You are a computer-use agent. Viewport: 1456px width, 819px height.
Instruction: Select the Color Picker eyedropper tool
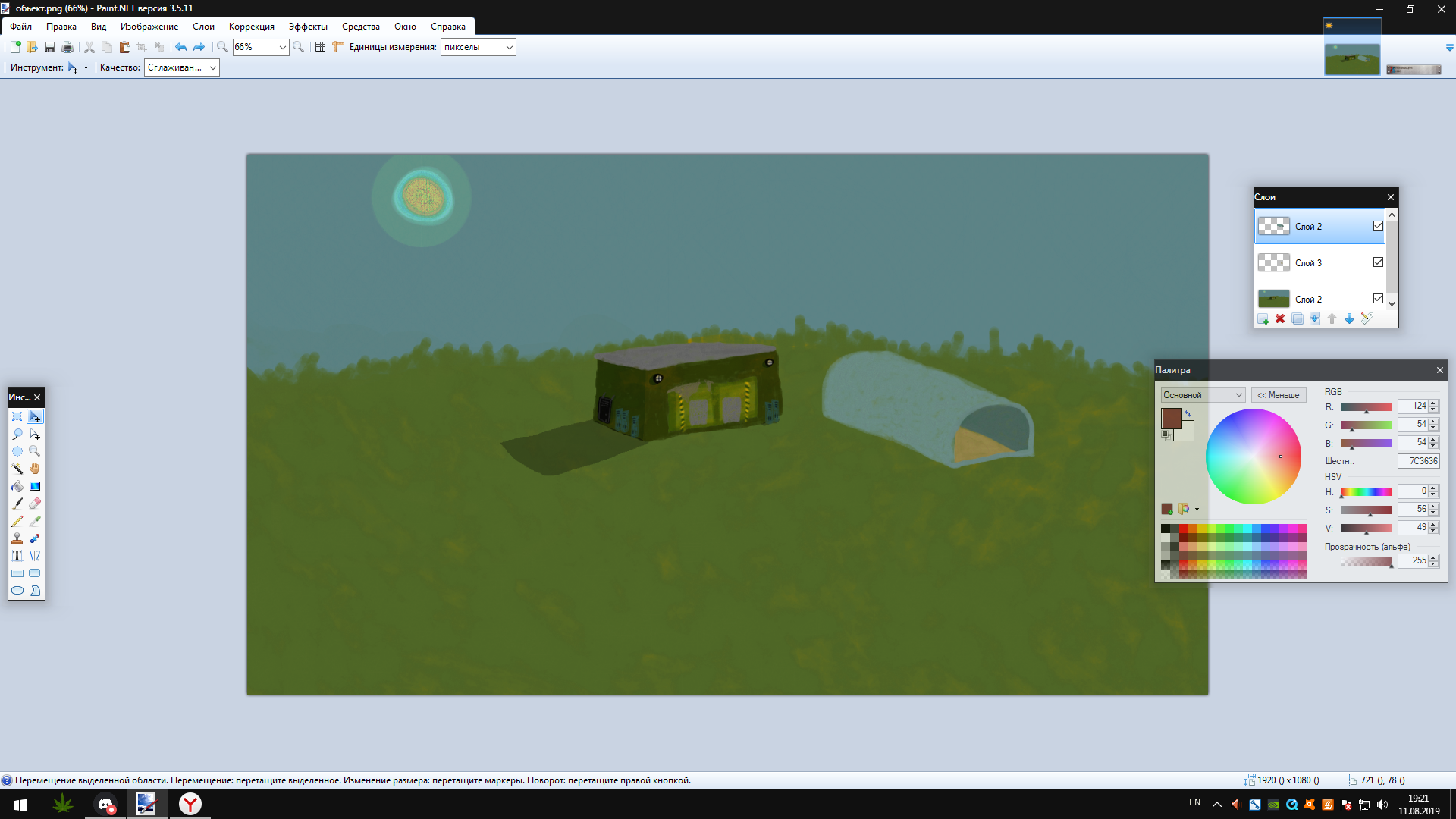pyautogui.click(x=35, y=521)
